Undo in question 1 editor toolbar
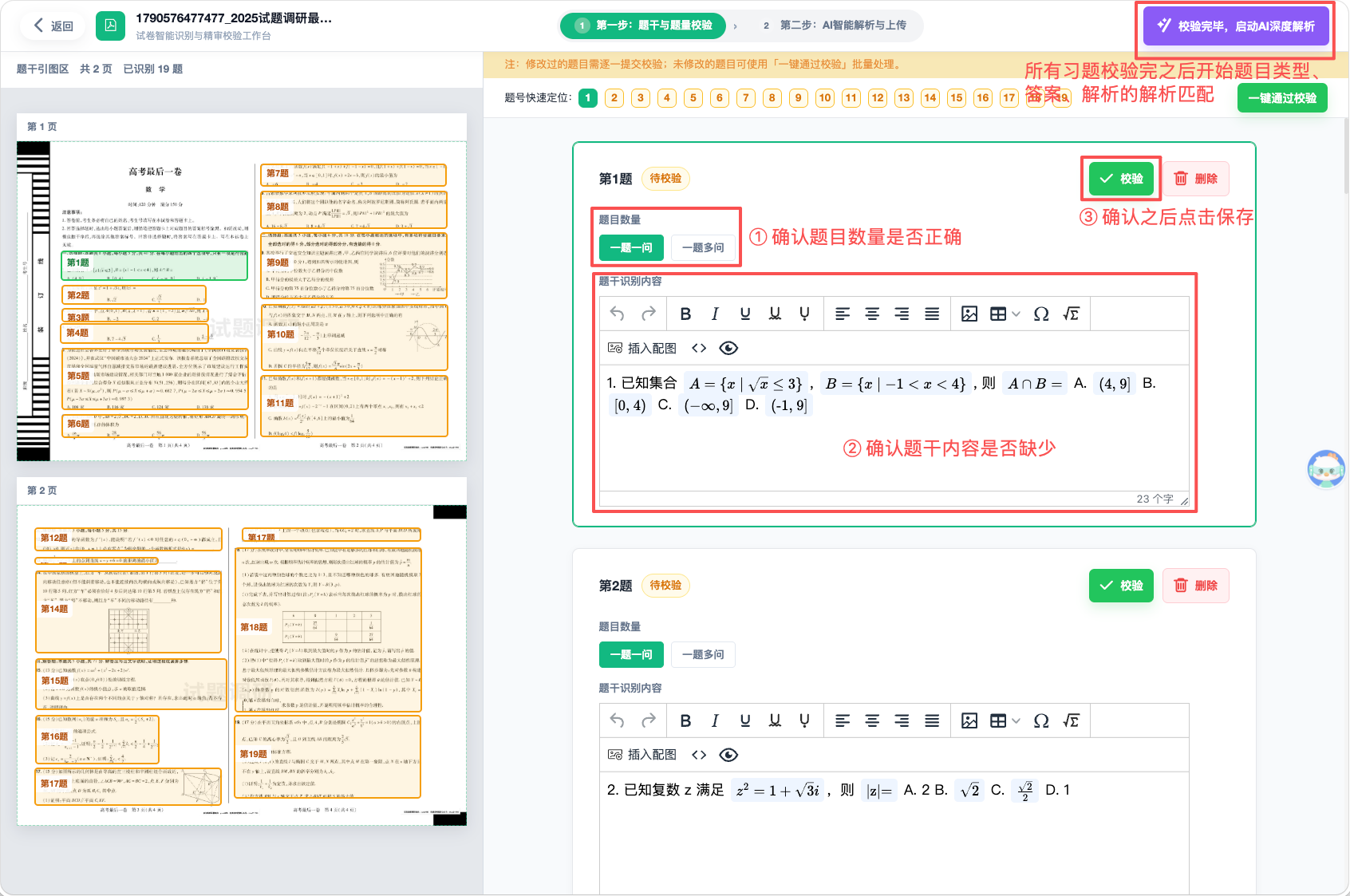The image size is (1350, 896). tap(617, 314)
